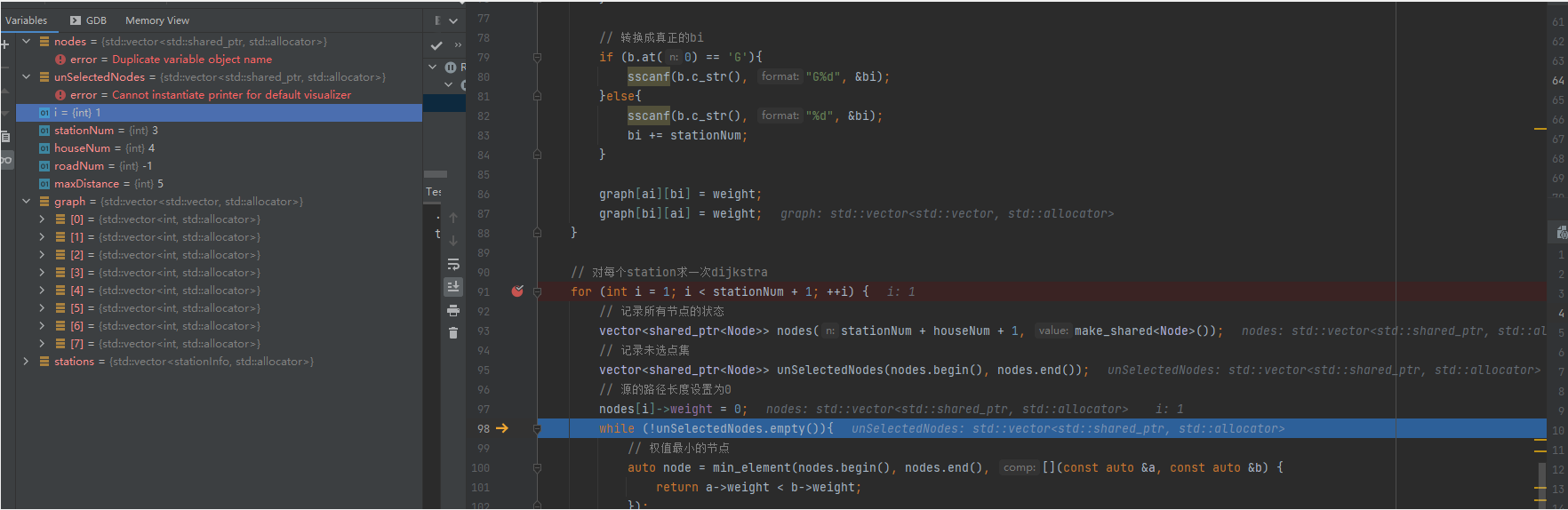Click the copy icon in variables sidebar
Image resolution: width=1568 pixels, height=510 pixels.
click(5, 137)
